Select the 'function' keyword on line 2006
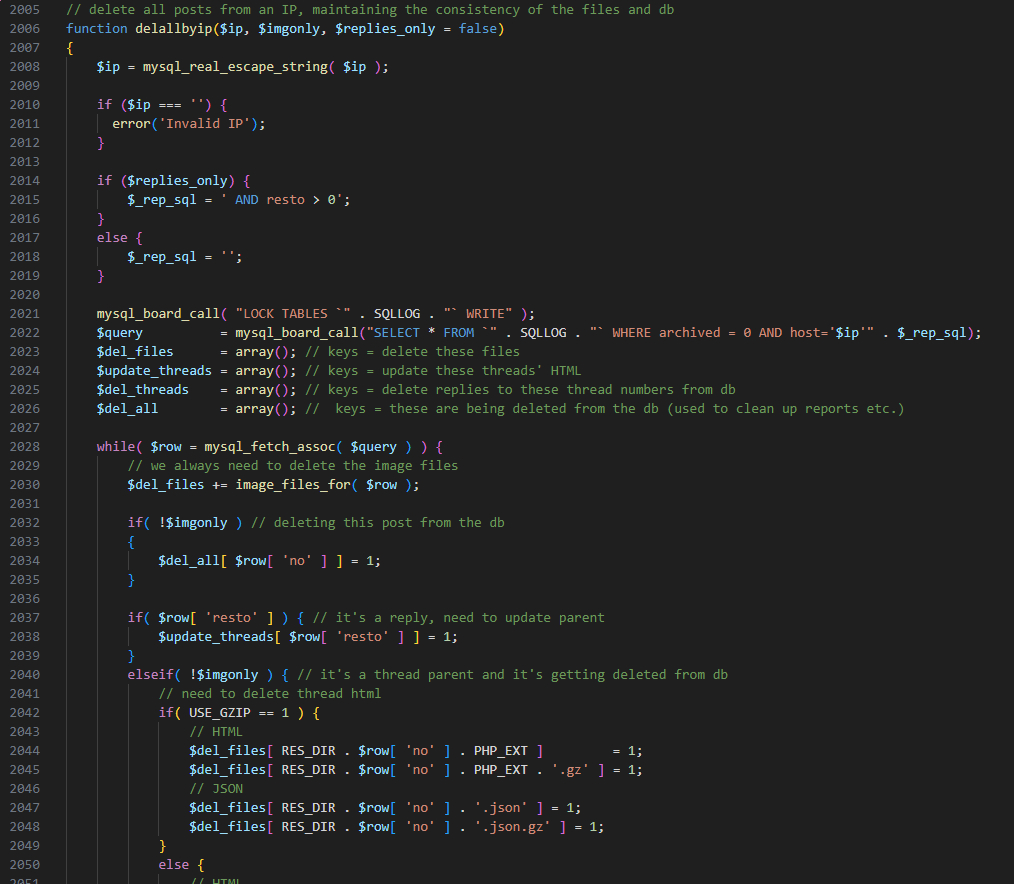1014x884 pixels. 96,28
